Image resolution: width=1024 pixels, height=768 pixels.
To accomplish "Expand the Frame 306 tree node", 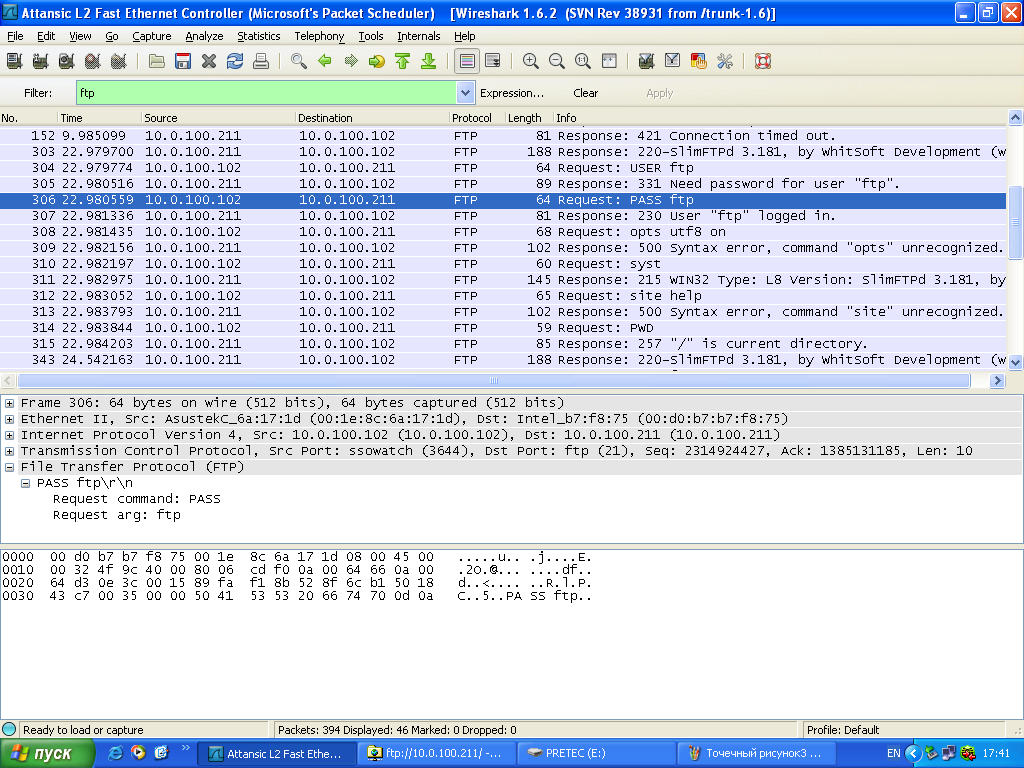I will point(10,404).
